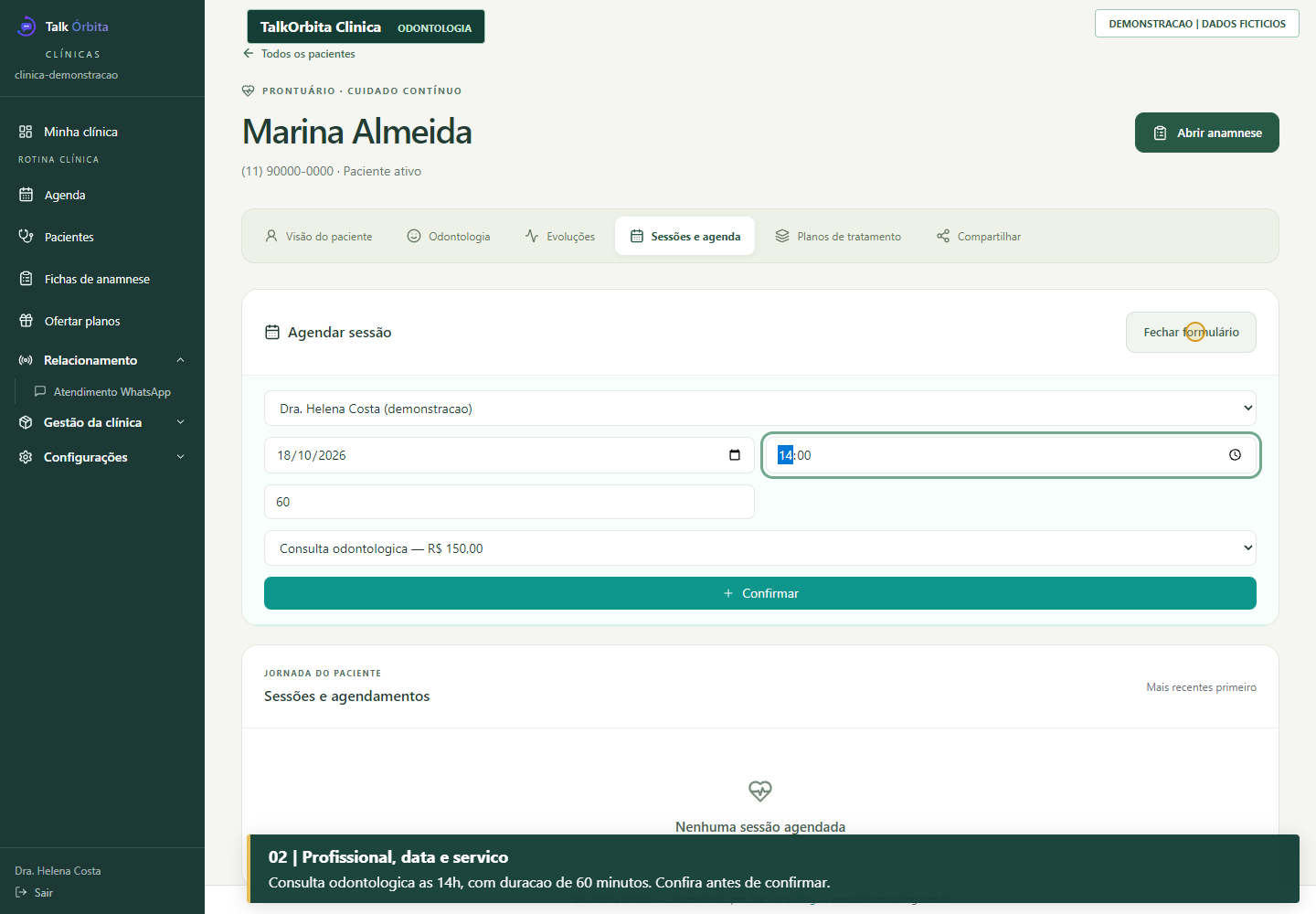Open the time picker clock icon
Image resolution: width=1316 pixels, height=914 pixels.
coord(1235,455)
